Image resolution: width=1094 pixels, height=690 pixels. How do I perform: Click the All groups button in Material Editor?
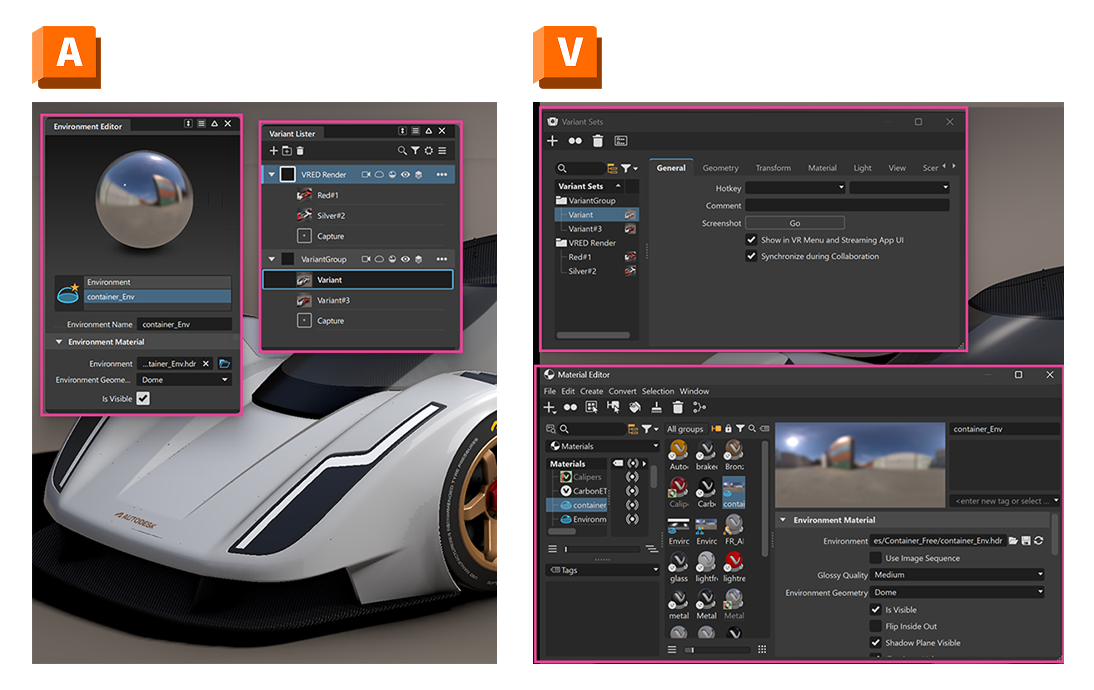pos(684,429)
